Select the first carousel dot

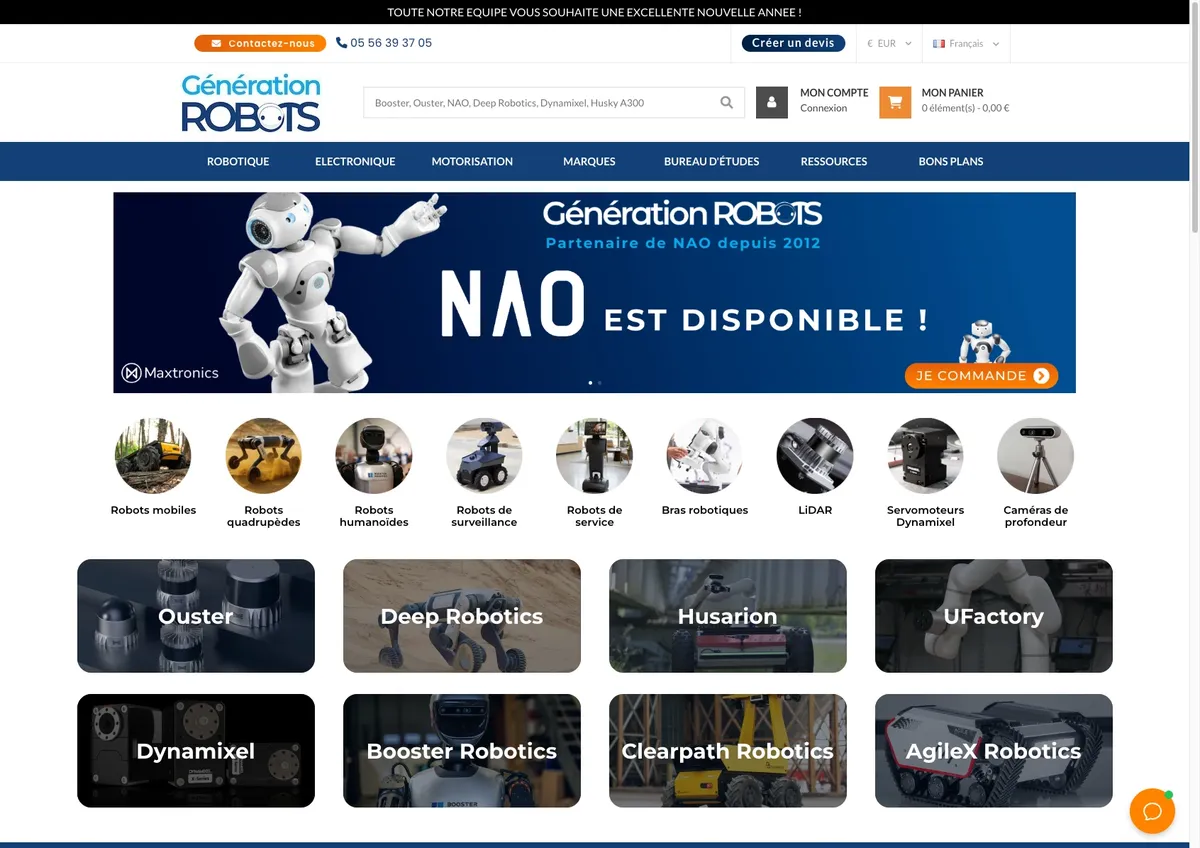[590, 383]
